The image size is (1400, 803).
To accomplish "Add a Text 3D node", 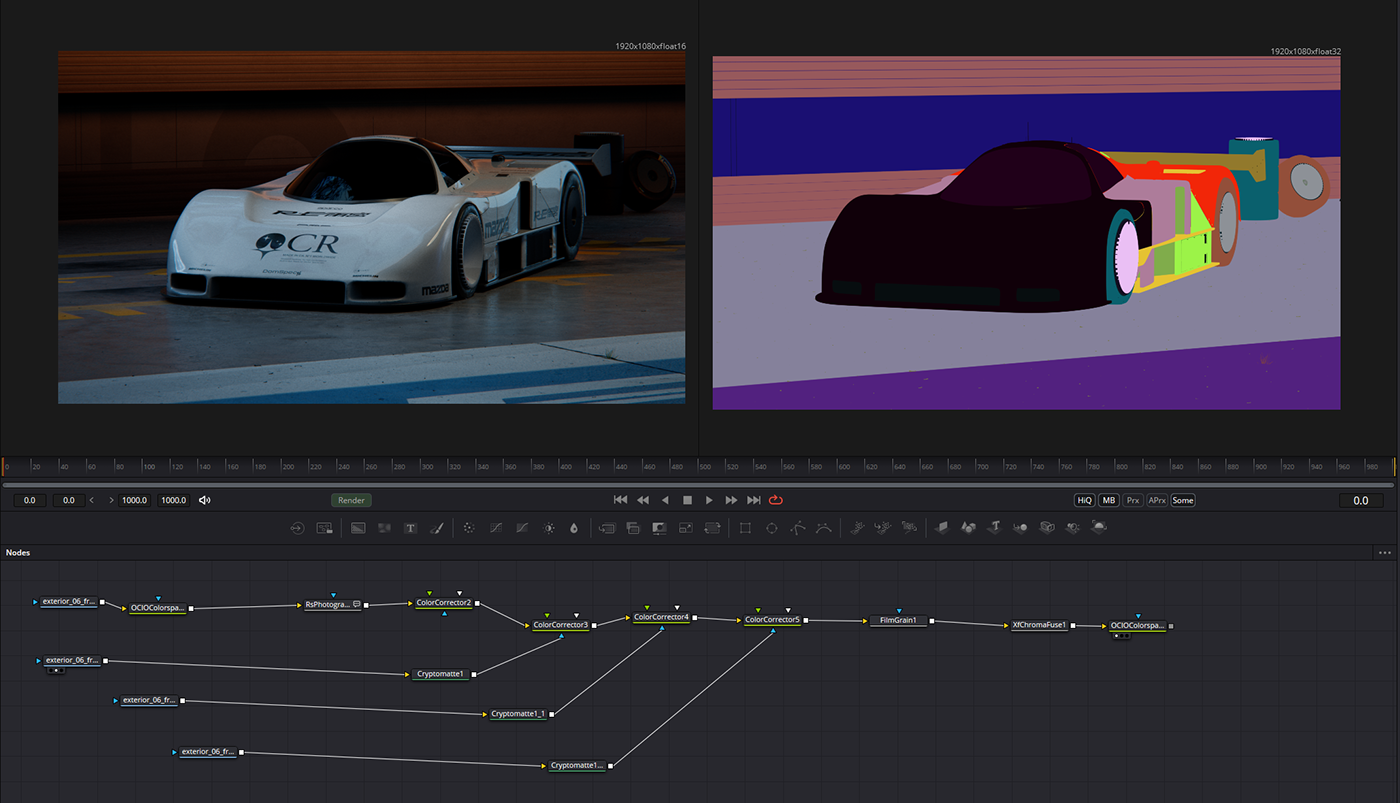I will 994,528.
